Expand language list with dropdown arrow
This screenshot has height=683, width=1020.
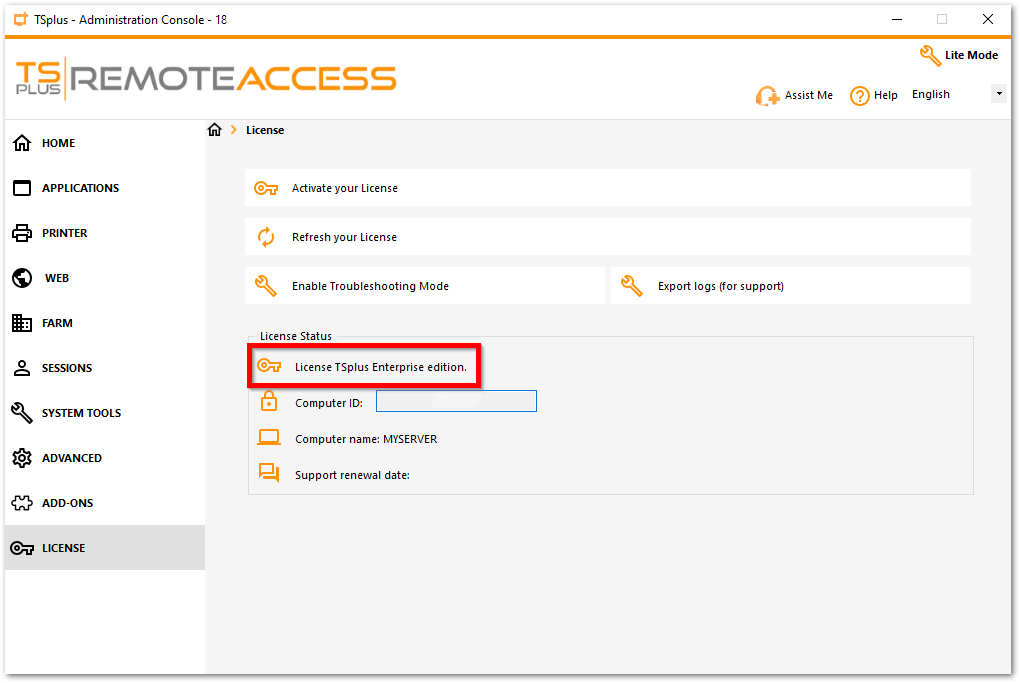pyautogui.click(x=998, y=94)
